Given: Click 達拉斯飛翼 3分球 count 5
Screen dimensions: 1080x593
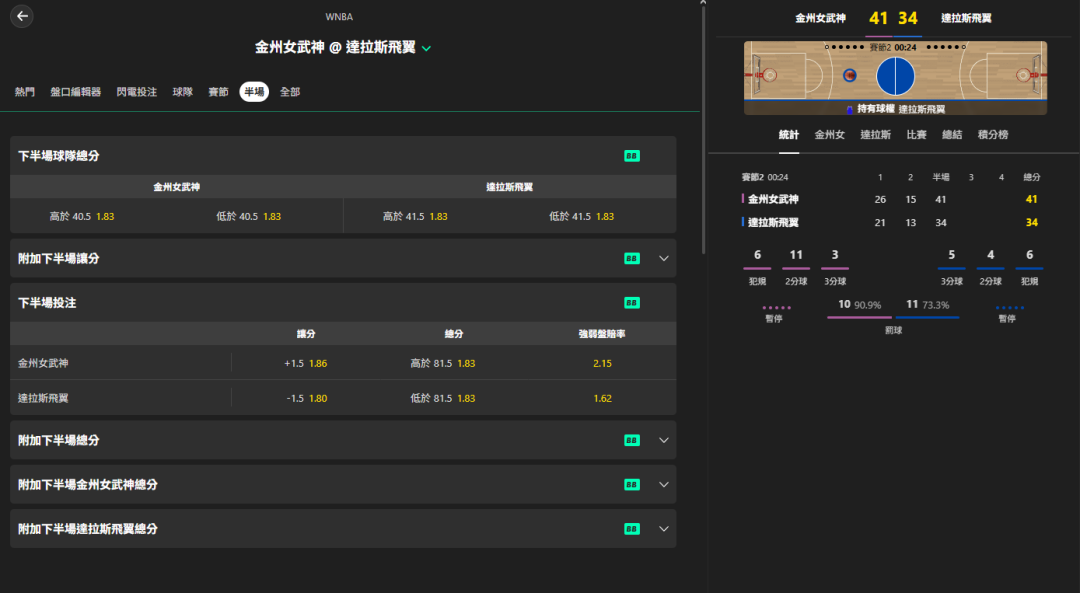Looking at the screenshot, I should pyautogui.click(x=951, y=255).
